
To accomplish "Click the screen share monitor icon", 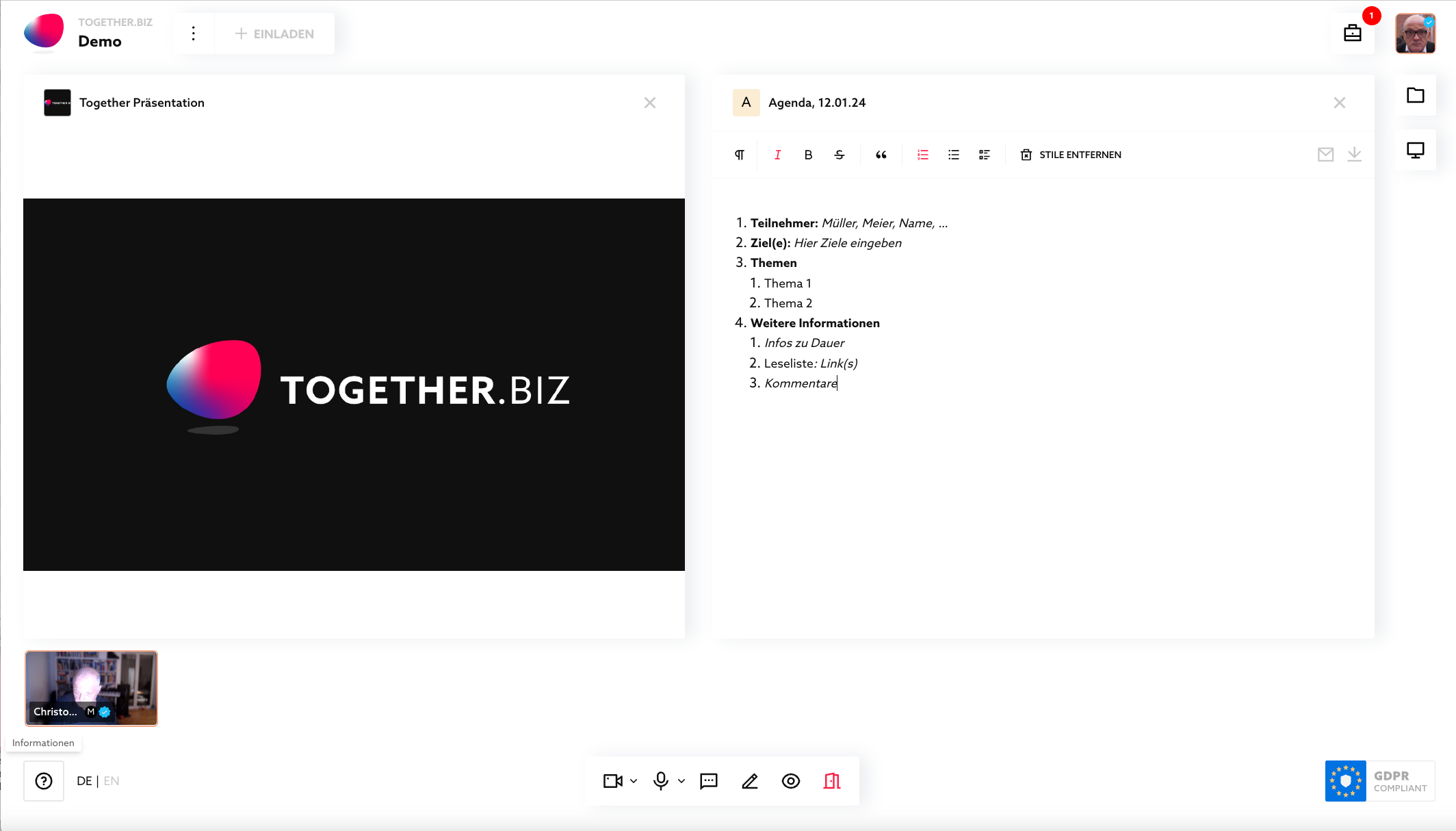I will (x=1416, y=150).
